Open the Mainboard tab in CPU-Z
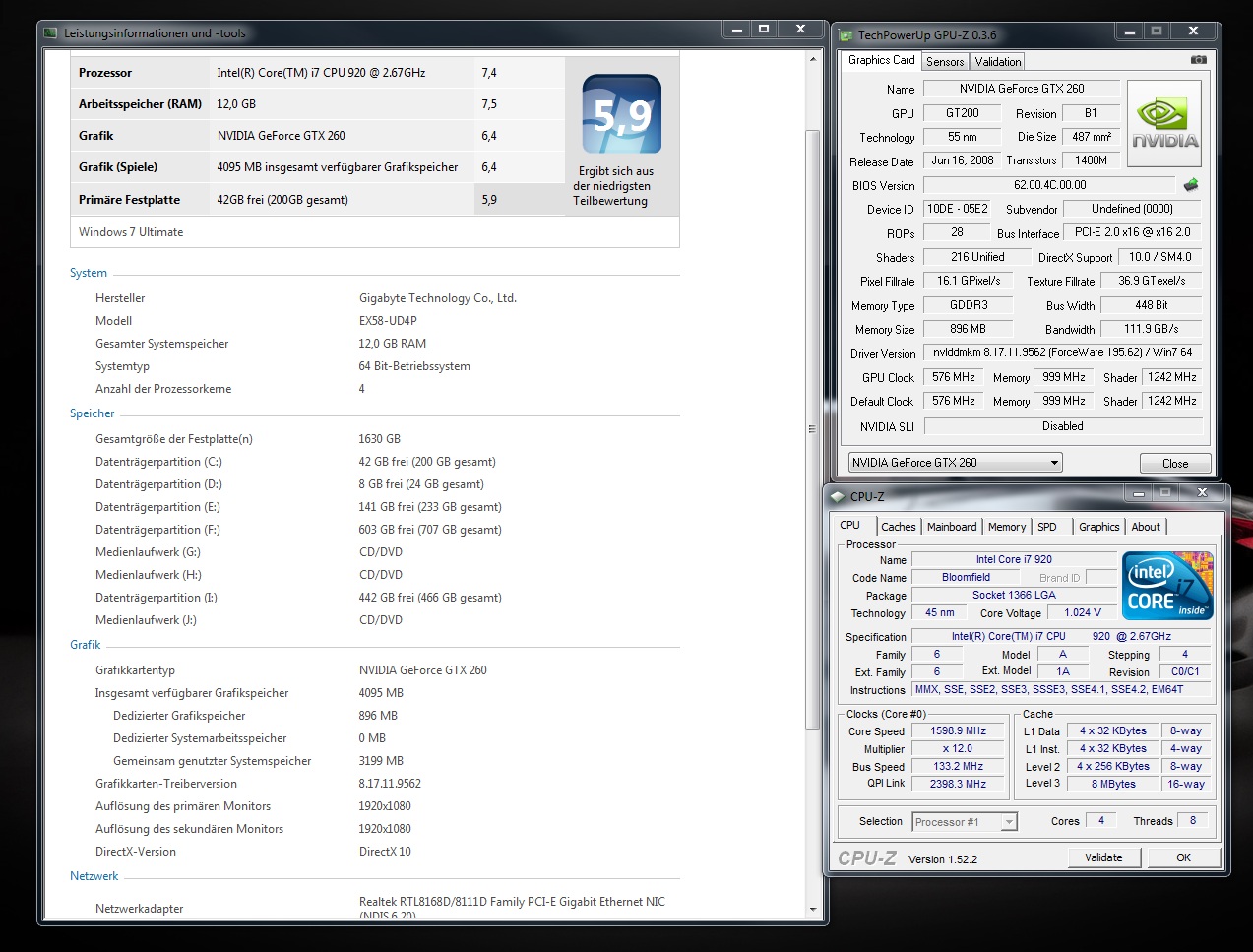 click(952, 527)
